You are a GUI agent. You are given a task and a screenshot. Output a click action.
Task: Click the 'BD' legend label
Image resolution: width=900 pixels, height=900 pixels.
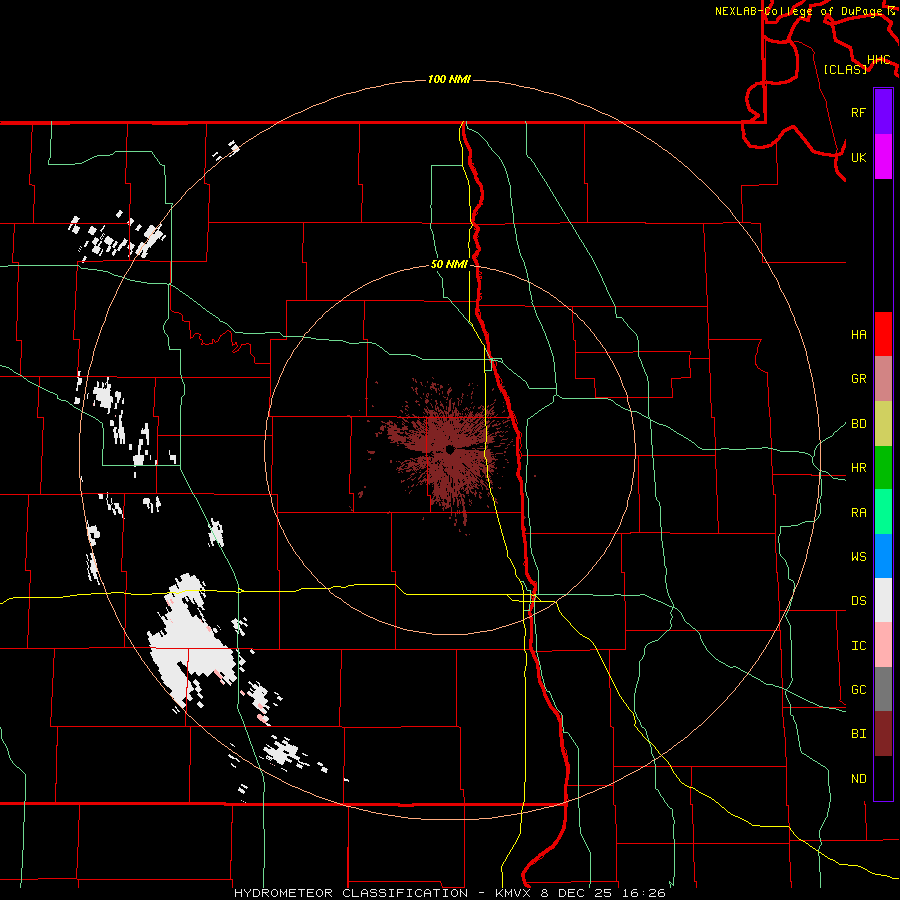tap(858, 424)
